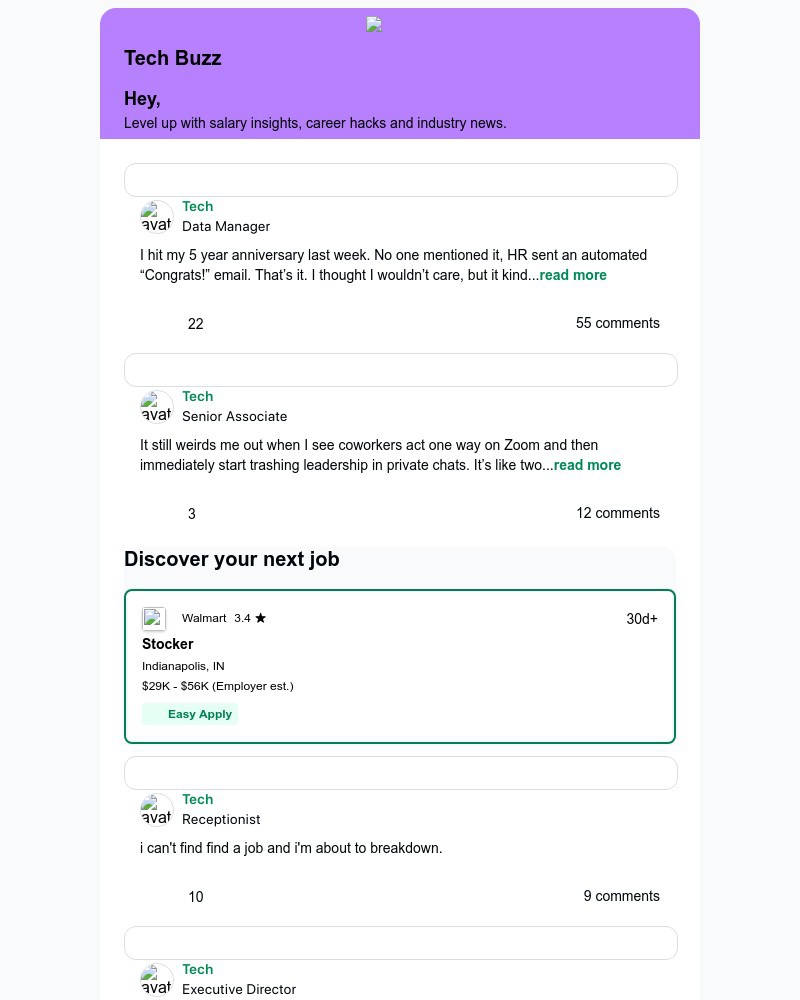Click the Walmart company logo
This screenshot has height=1000, width=800.
[154, 619]
